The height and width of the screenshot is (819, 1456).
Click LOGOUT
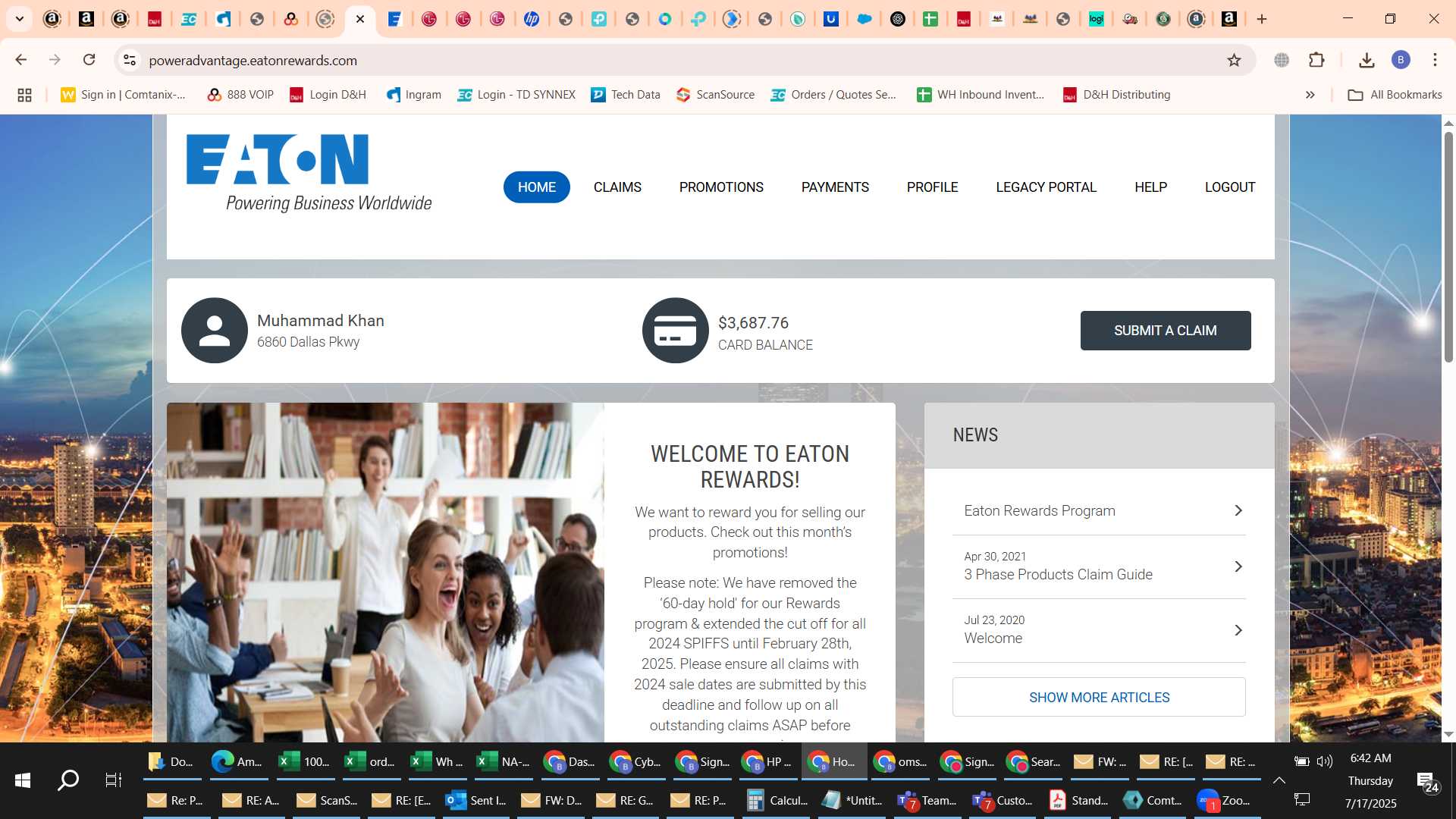(1230, 187)
